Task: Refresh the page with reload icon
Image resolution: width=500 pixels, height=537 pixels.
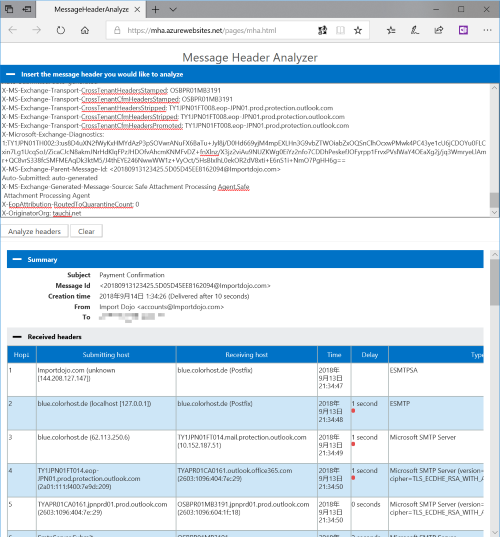Action: [61, 30]
